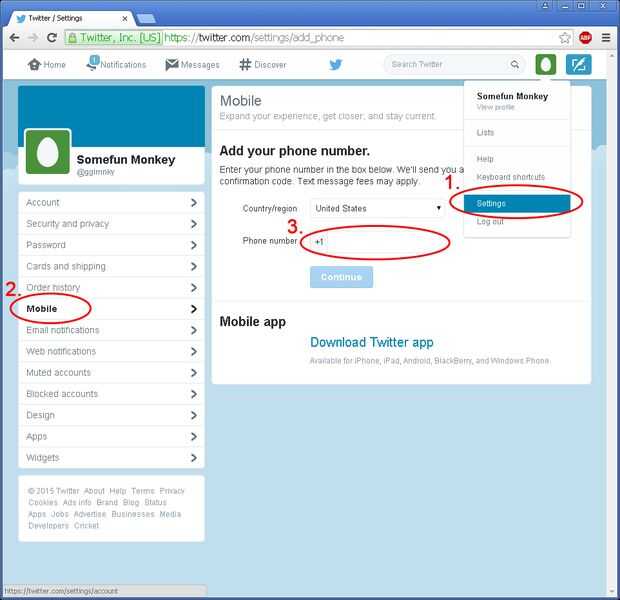Image resolution: width=620 pixels, height=600 pixels.
Task: Choose Settings in profile dropdown
Action: coord(517,203)
